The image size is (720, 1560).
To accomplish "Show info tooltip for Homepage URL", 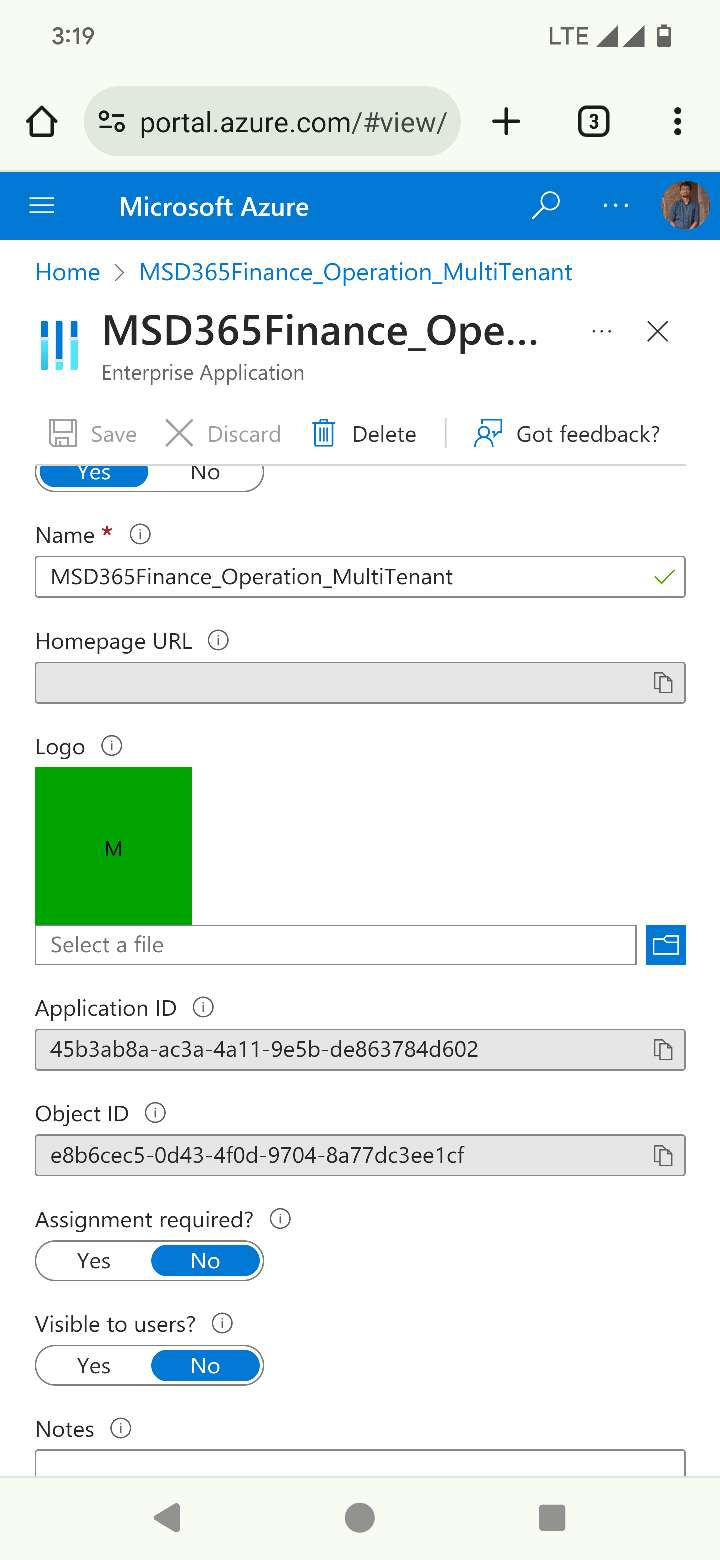I will [x=218, y=640].
